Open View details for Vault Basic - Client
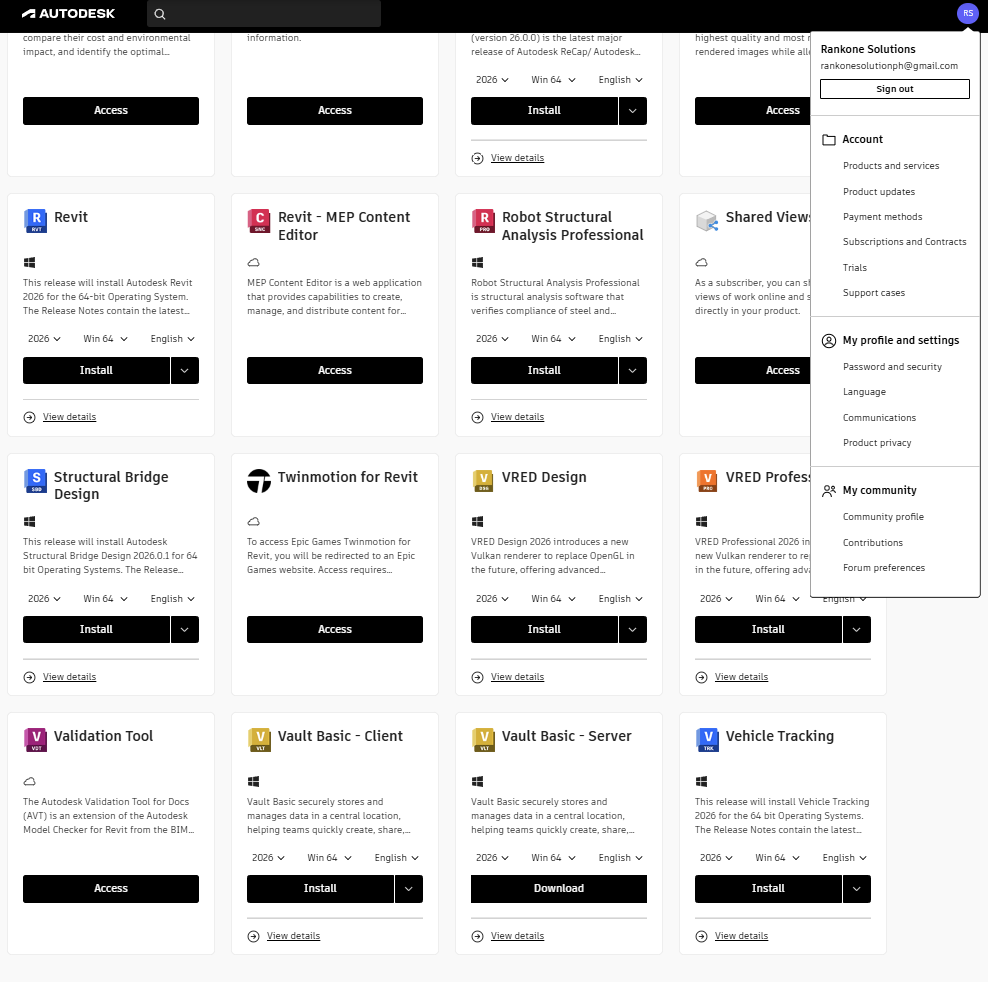The width and height of the screenshot is (988, 982). point(293,936)
